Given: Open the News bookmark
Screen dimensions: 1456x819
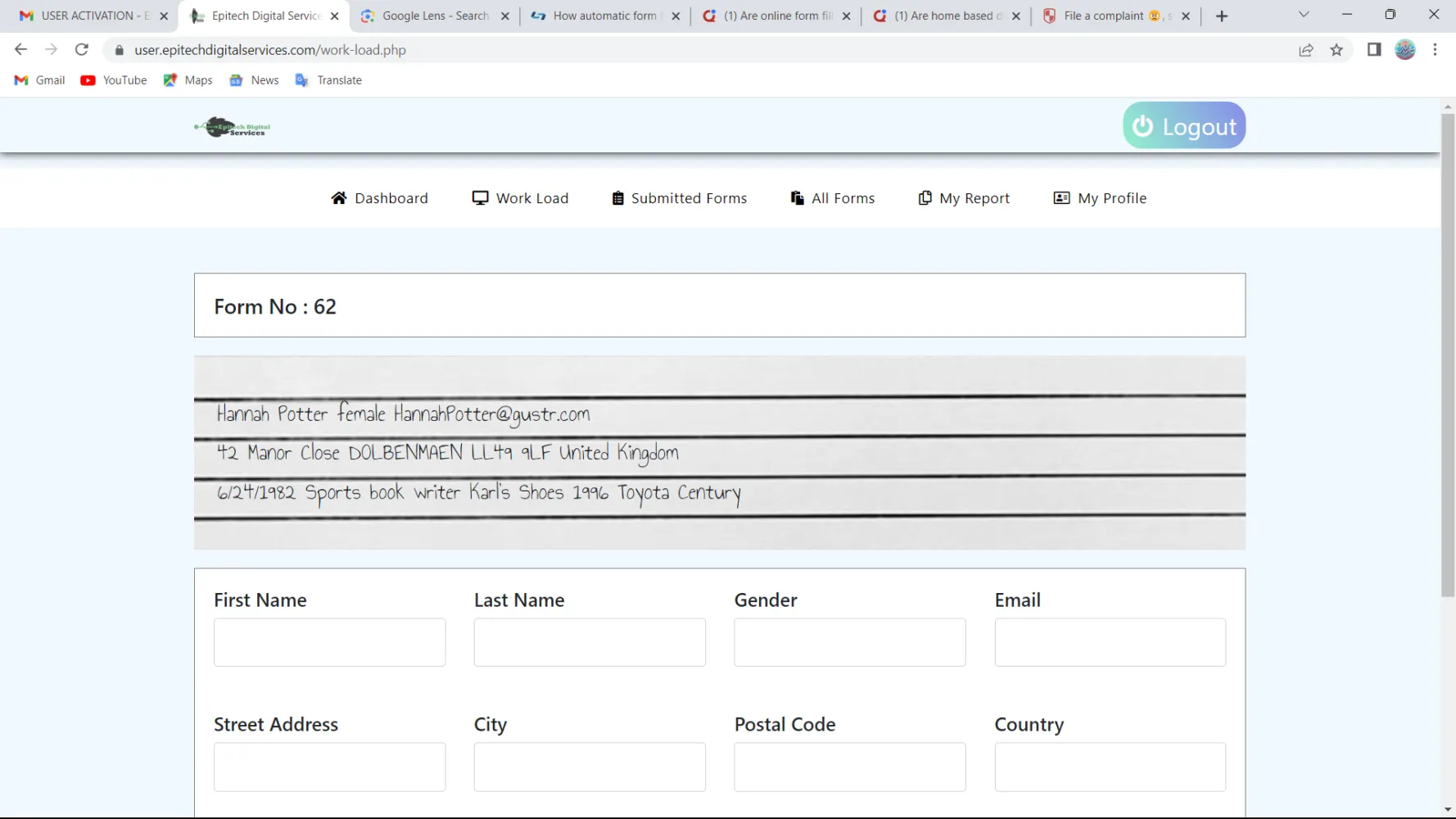Looking at the screenshot, I should pos(255,80).
